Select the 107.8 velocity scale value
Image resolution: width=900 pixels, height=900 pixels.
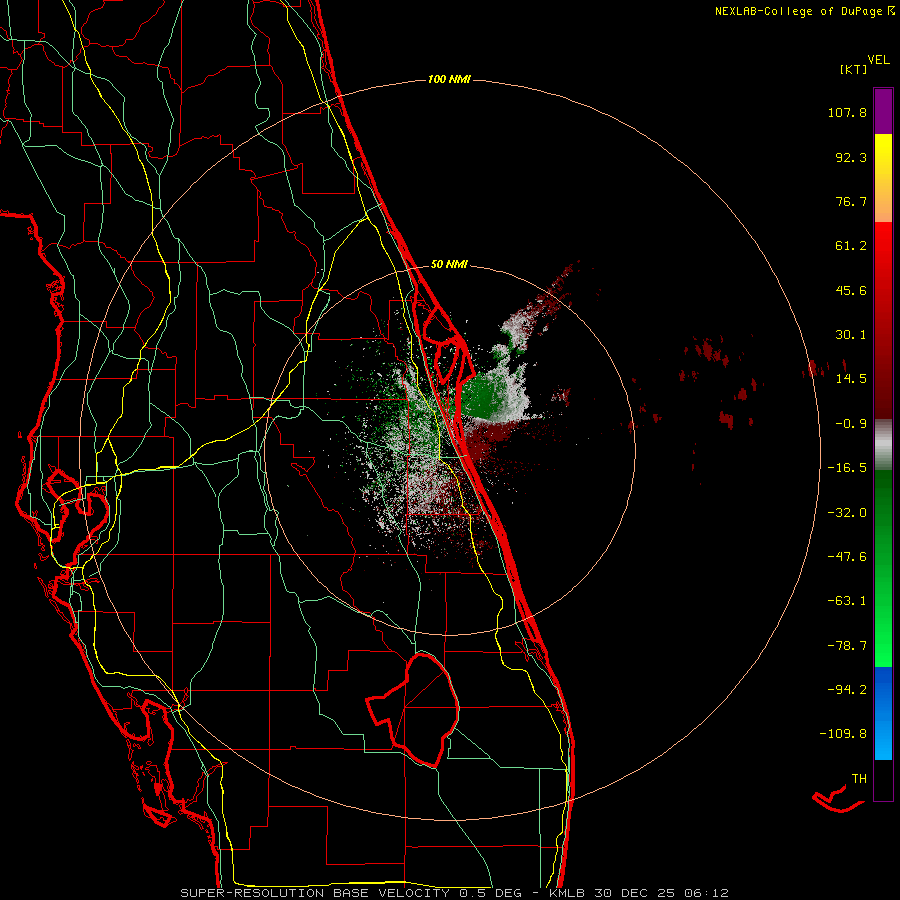click(847, 112)
